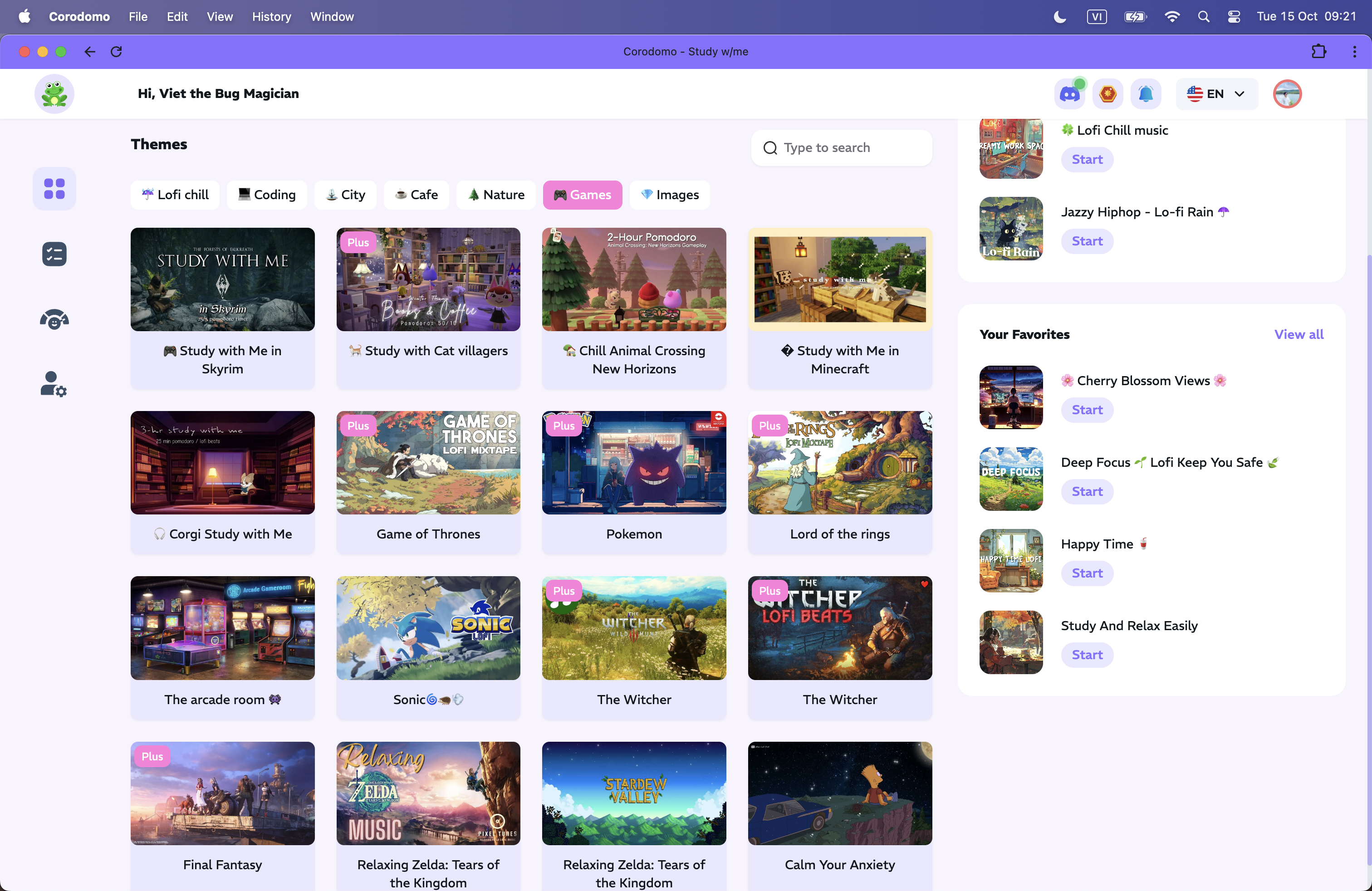Open Chill Animal Crossing New Horizons thumbnail
1372x891 pixels.
coord(634,279)
